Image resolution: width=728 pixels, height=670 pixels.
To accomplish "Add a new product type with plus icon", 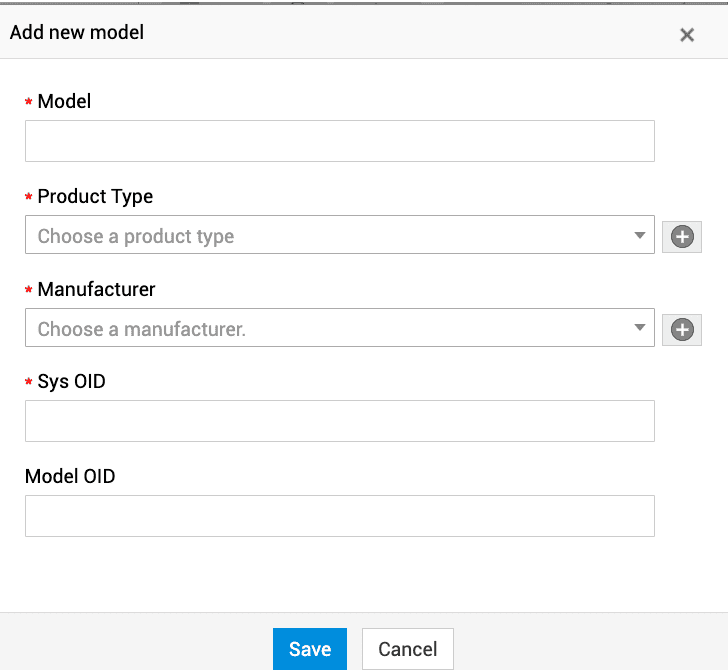I will coord(682,237).
